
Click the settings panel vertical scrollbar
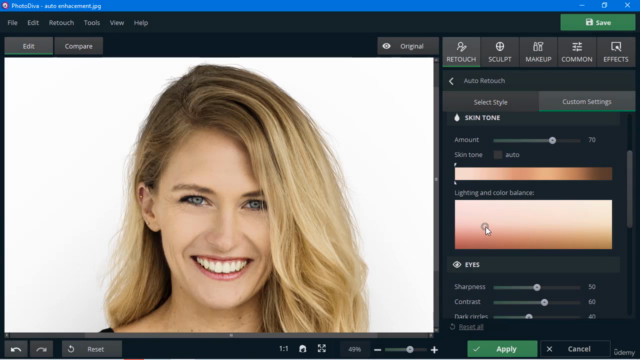pyautogui.click(x=630, y=189)
